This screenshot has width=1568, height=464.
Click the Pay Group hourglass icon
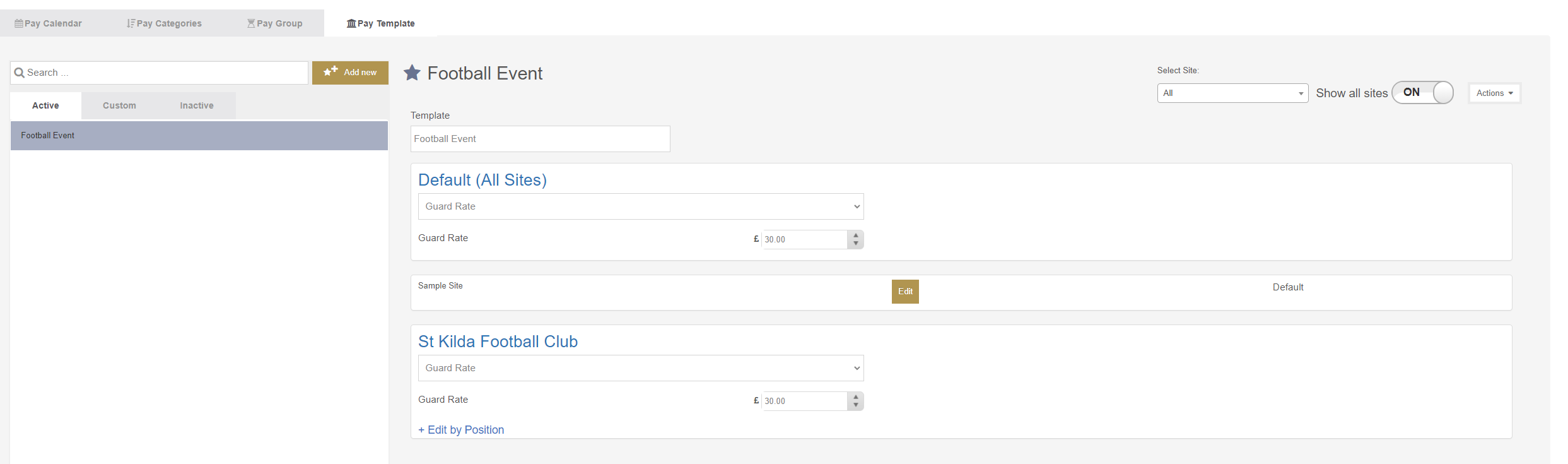pos(251,23)
